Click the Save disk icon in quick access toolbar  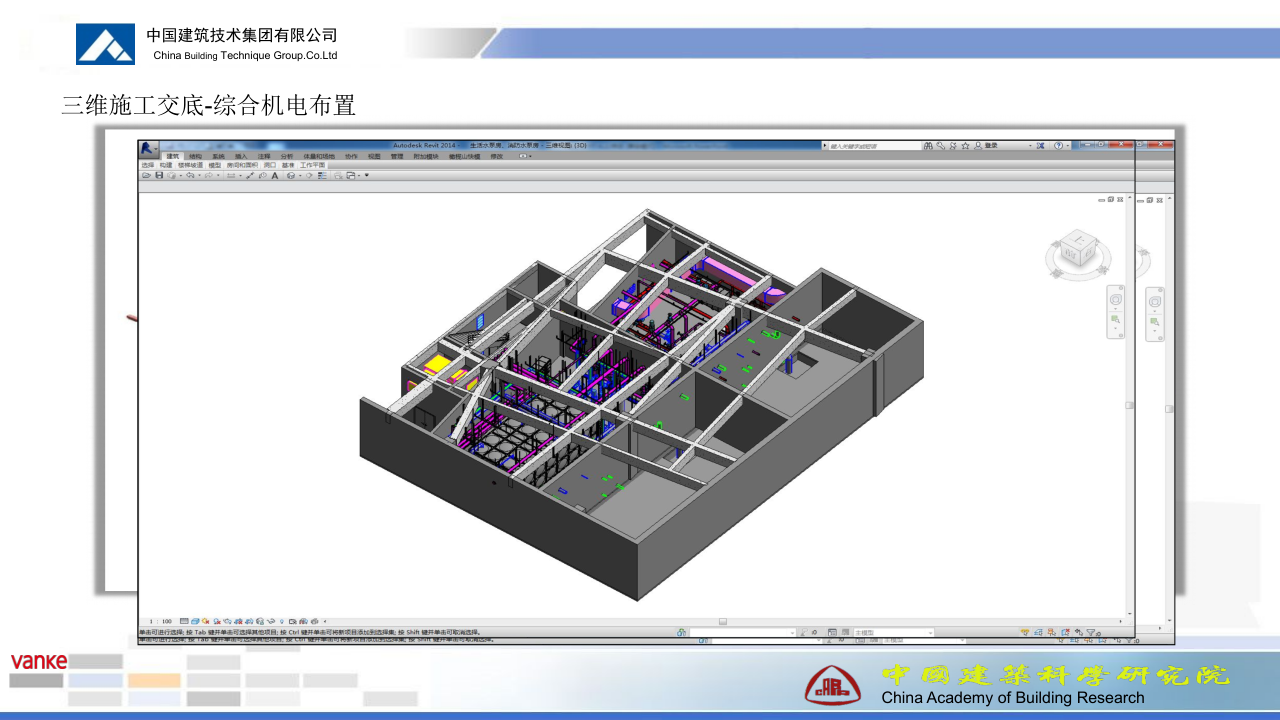tap(159, 175)
